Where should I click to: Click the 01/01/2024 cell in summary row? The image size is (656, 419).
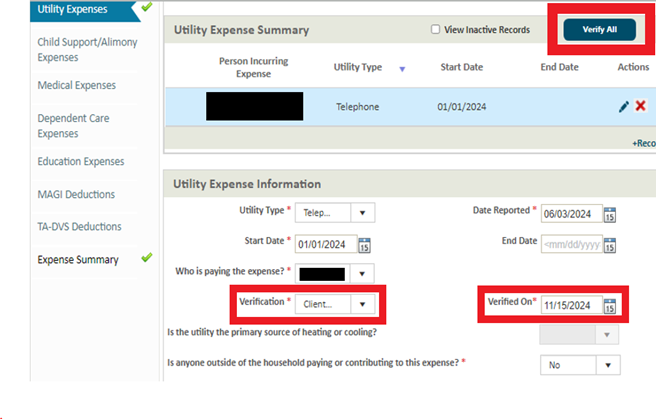click(461, 107)
